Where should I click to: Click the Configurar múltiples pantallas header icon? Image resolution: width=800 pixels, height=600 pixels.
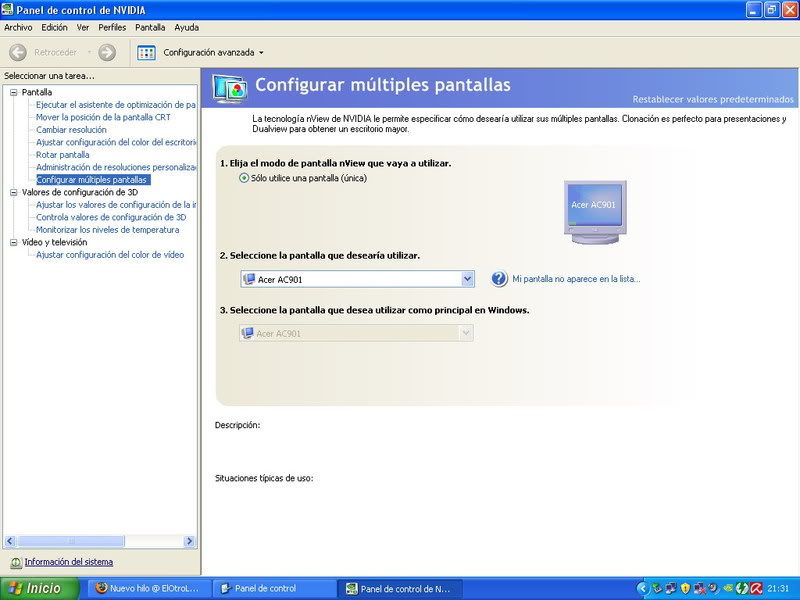click(x=230, y=89)
